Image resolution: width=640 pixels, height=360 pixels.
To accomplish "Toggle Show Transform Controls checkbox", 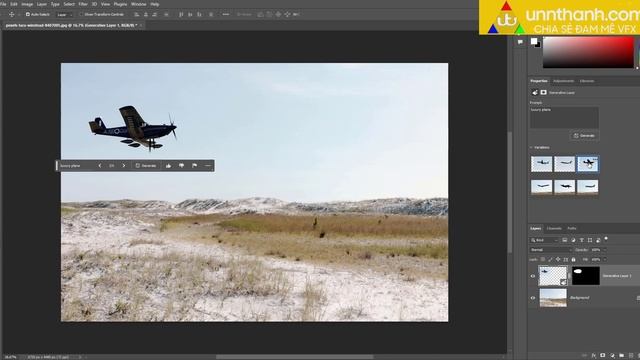I will (81, 14).
